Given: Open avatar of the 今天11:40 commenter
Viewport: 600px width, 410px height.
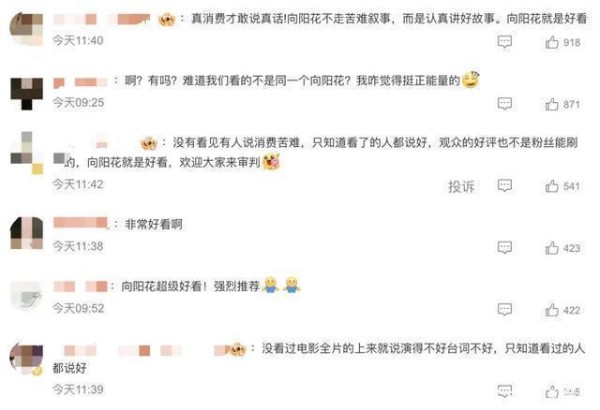Looking at the screenshot, I should [26, 29].
